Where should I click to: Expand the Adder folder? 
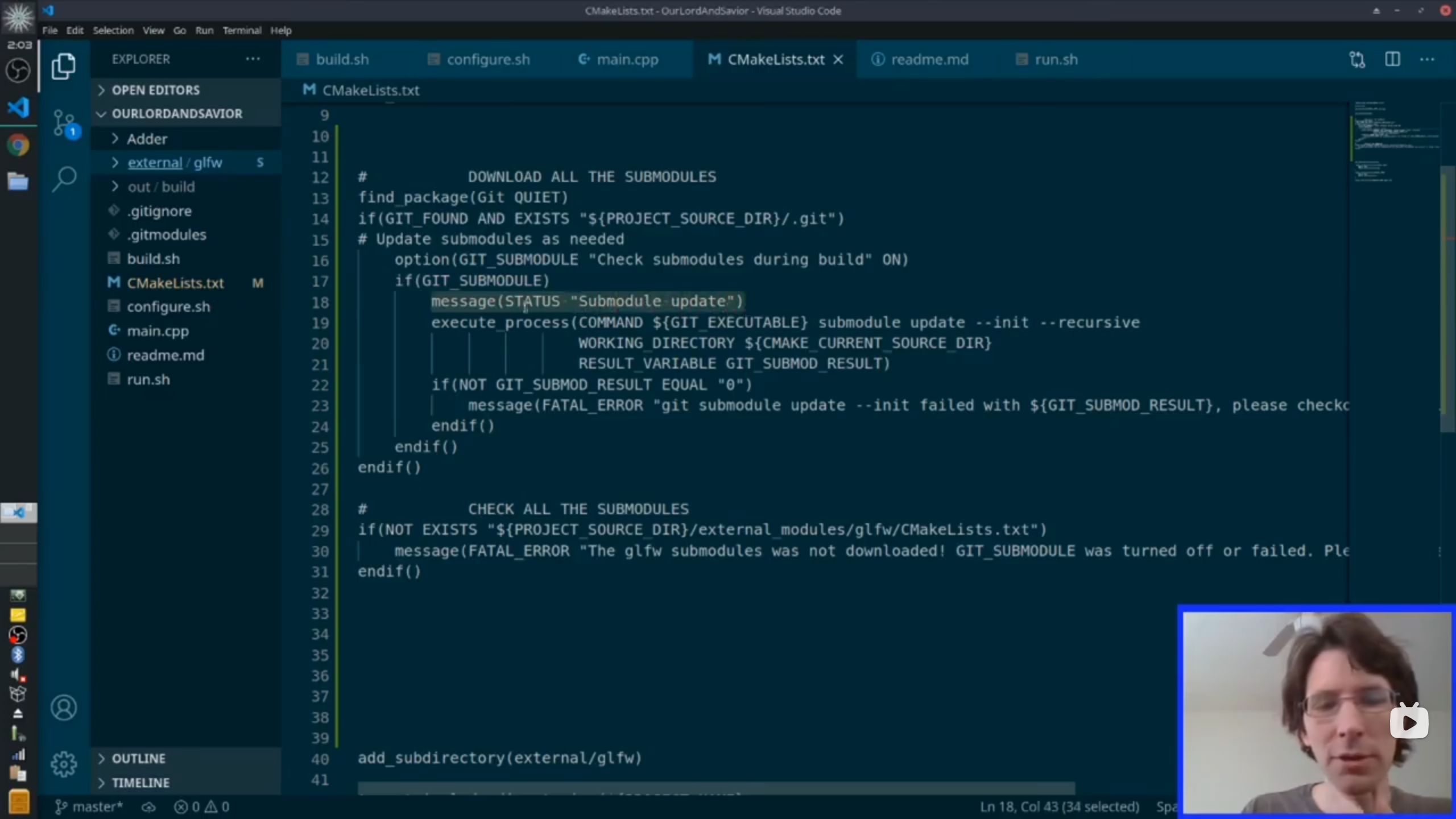coord(186,139)
